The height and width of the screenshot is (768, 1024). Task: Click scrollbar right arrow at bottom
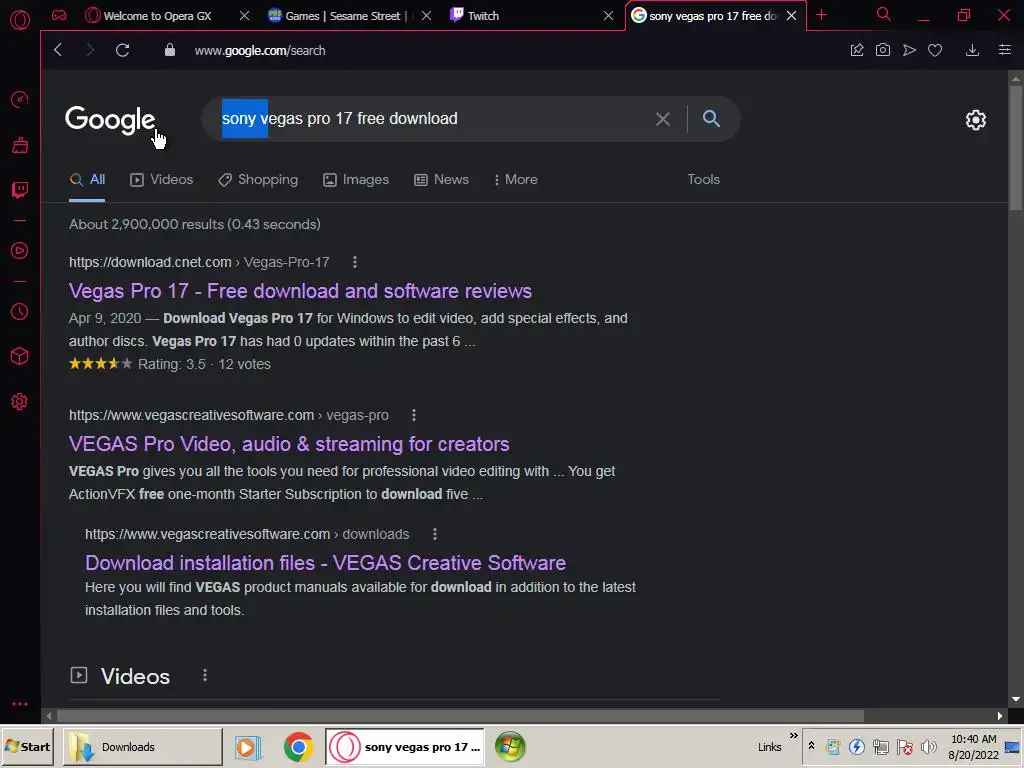[1000, 716]
